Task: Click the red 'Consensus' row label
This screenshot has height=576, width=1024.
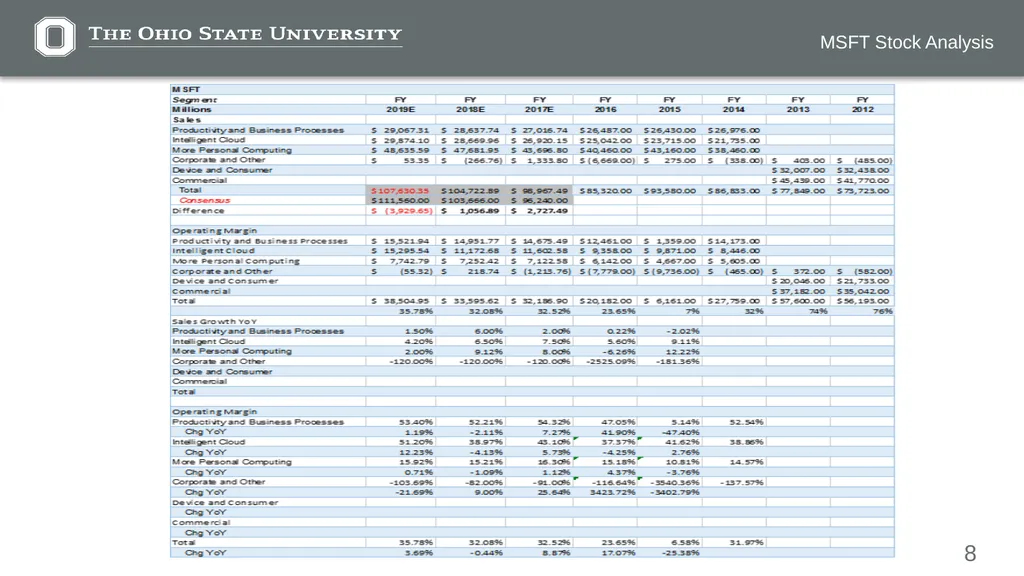Action: click(204, 200)
